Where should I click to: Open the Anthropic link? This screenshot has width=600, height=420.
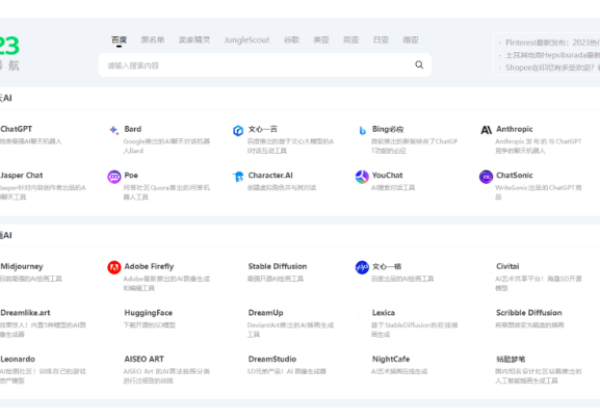tap(514, 129)
